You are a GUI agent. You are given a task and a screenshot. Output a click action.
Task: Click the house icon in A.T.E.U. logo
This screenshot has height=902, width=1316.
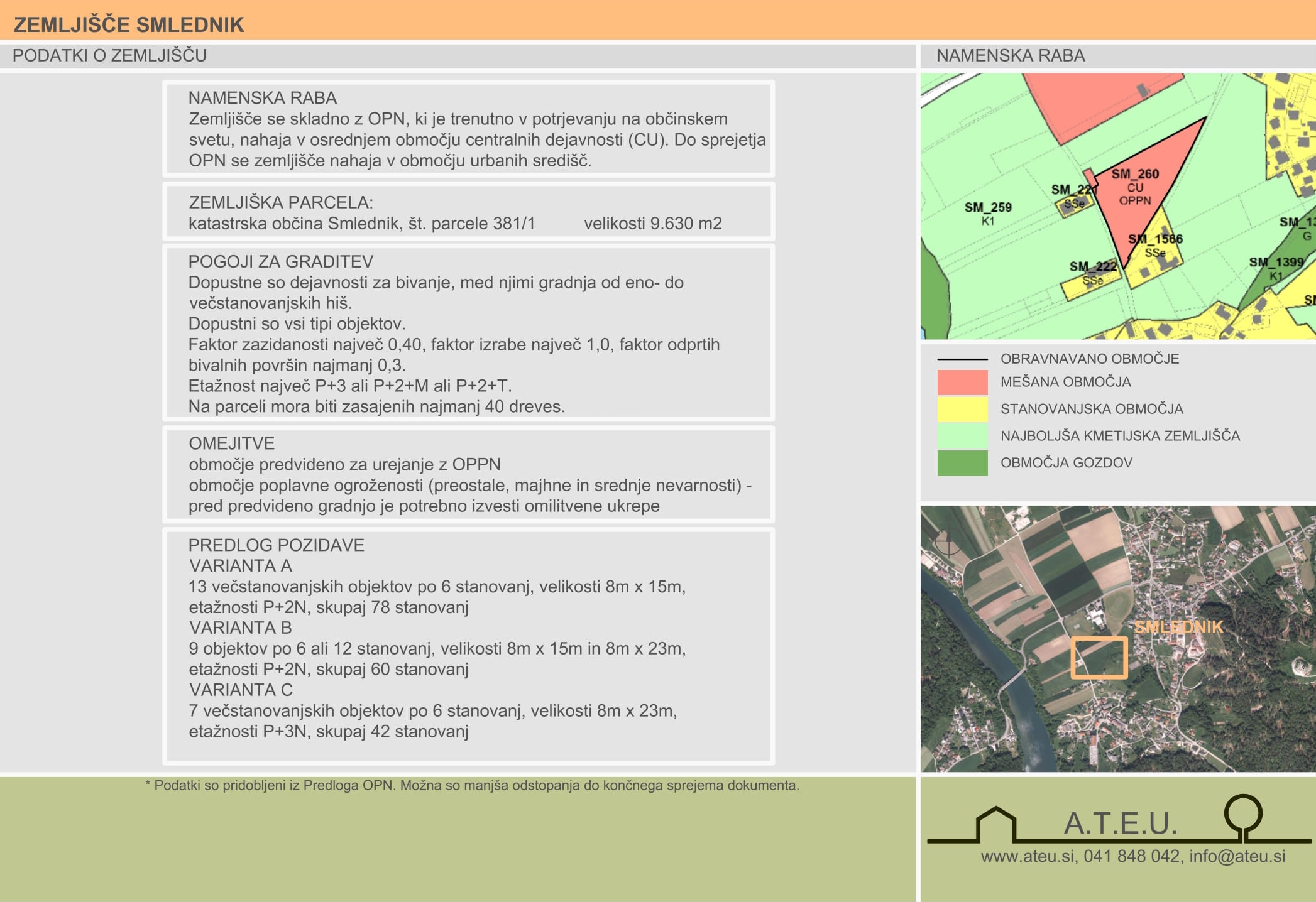(x=995, y=825)
